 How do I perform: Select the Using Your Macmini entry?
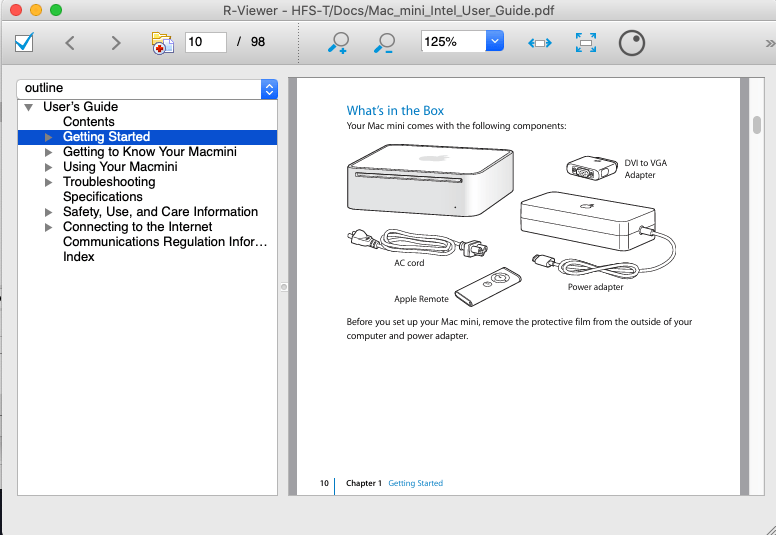pos(120,167)
